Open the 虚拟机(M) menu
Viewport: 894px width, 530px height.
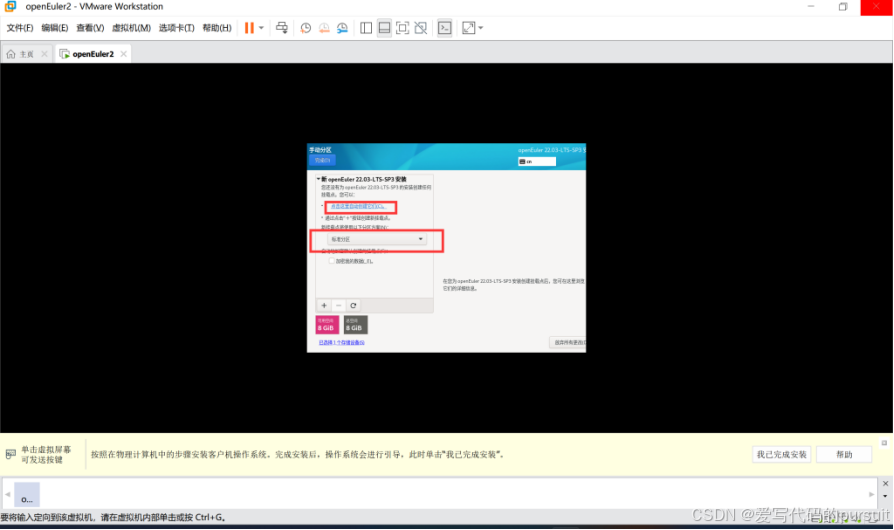point(131,28)
